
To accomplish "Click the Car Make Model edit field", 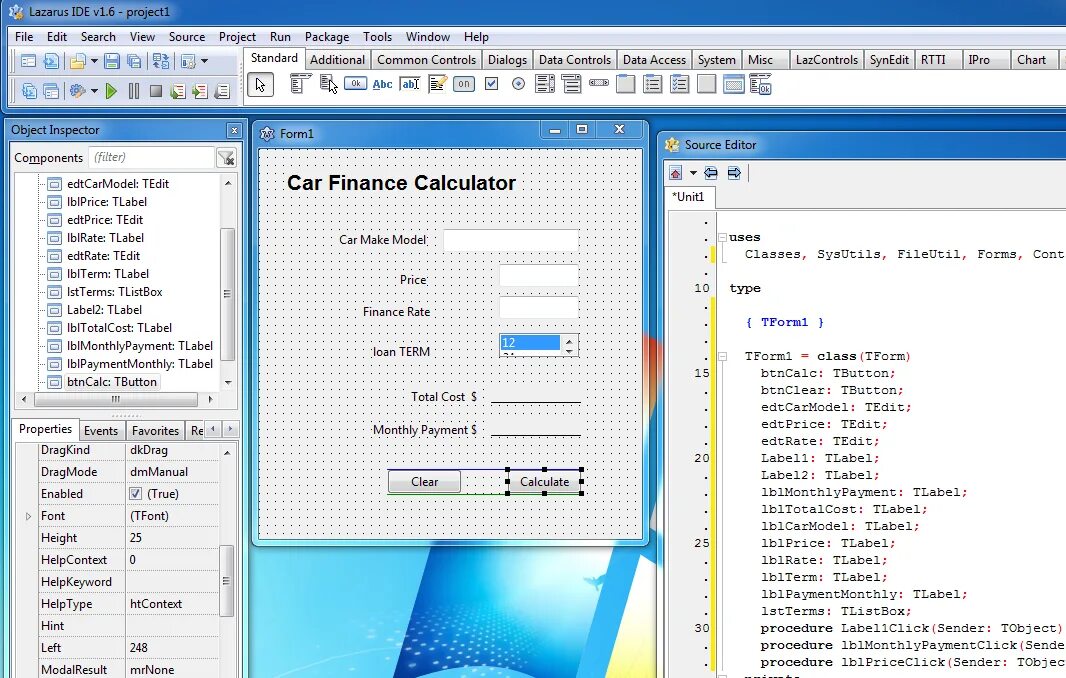I will [511, 240].
